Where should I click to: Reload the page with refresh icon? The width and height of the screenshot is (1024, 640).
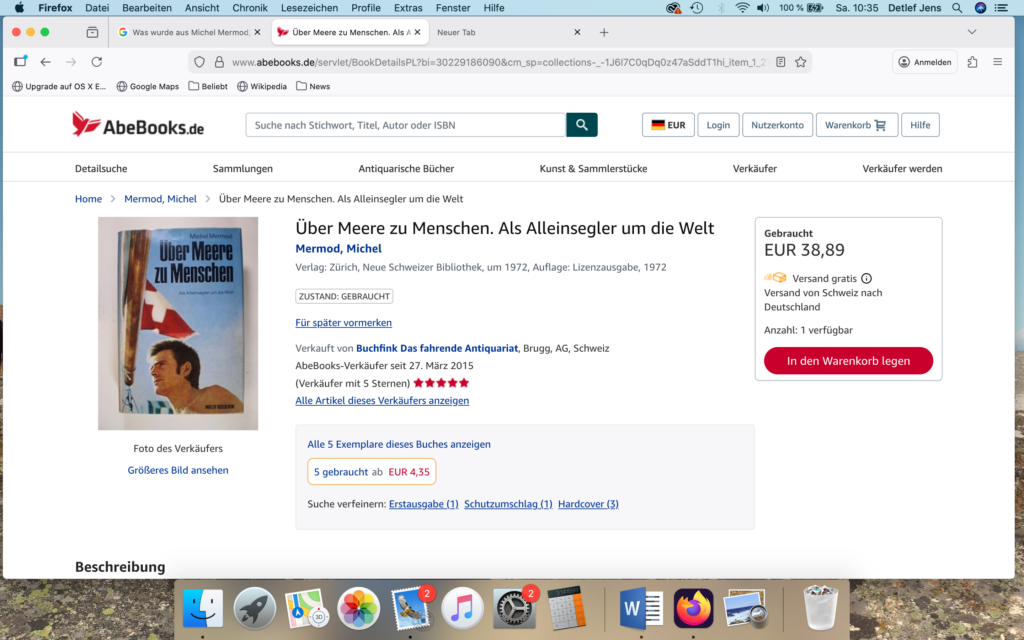97,62
